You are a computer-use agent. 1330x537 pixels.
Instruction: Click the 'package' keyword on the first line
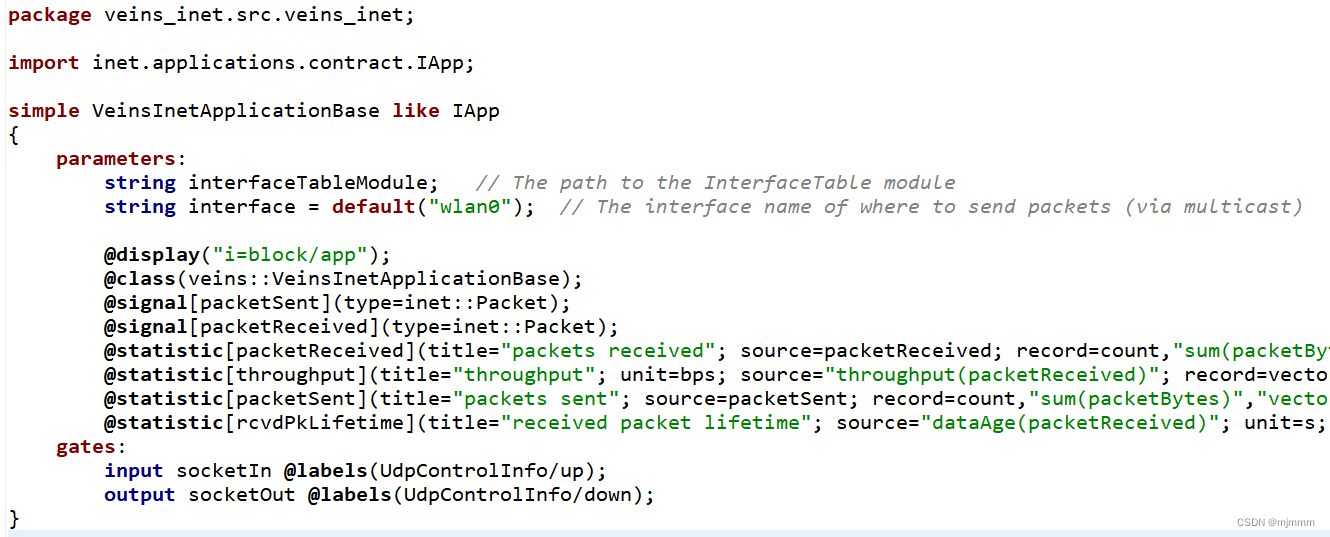[x=50, y=15]
